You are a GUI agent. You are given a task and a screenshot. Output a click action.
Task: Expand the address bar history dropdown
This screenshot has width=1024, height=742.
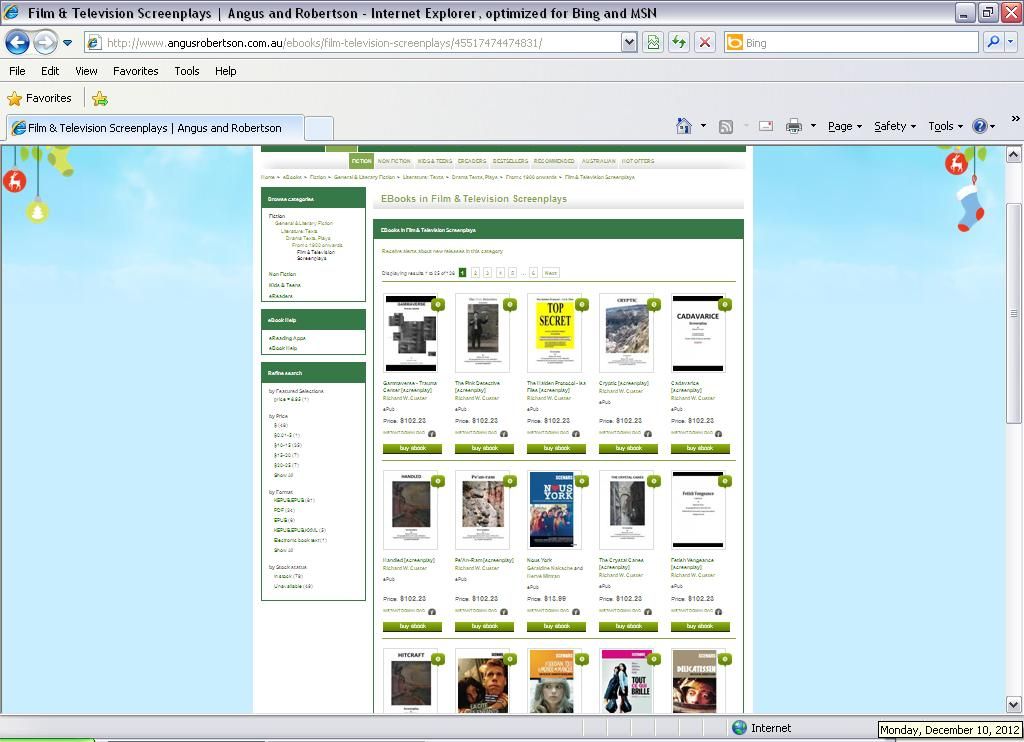(x=629, y=43)
